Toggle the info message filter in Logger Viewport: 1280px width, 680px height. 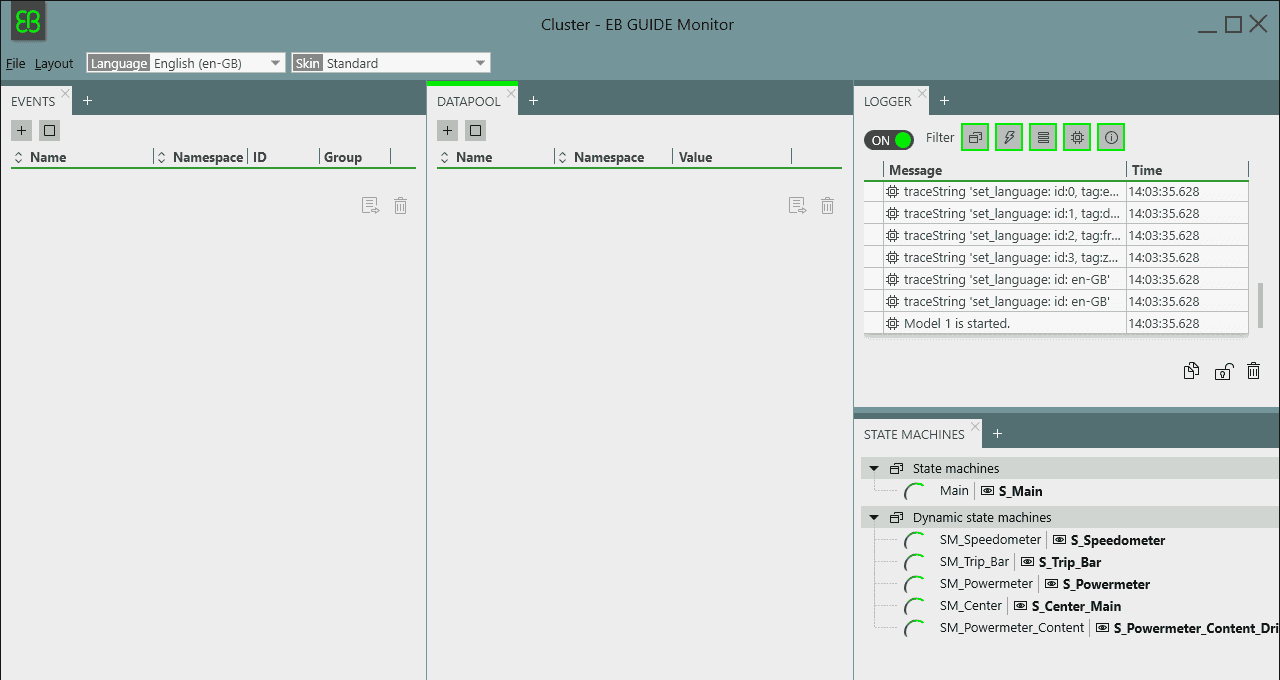pyautogui.click(x=1111, y=138)
